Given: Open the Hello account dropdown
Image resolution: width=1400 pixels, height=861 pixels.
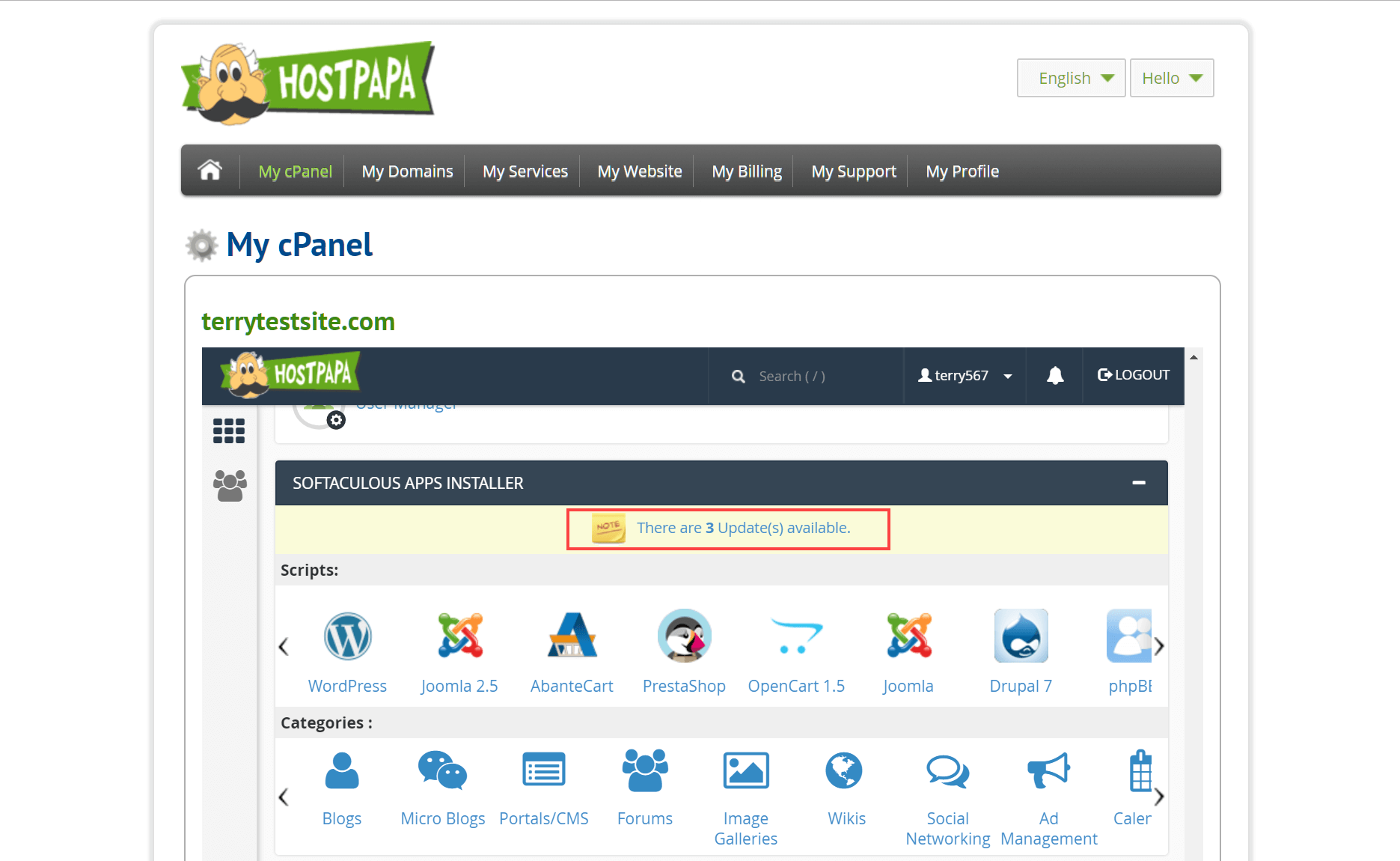Looking at the screenshot, I should (1172, 78).
